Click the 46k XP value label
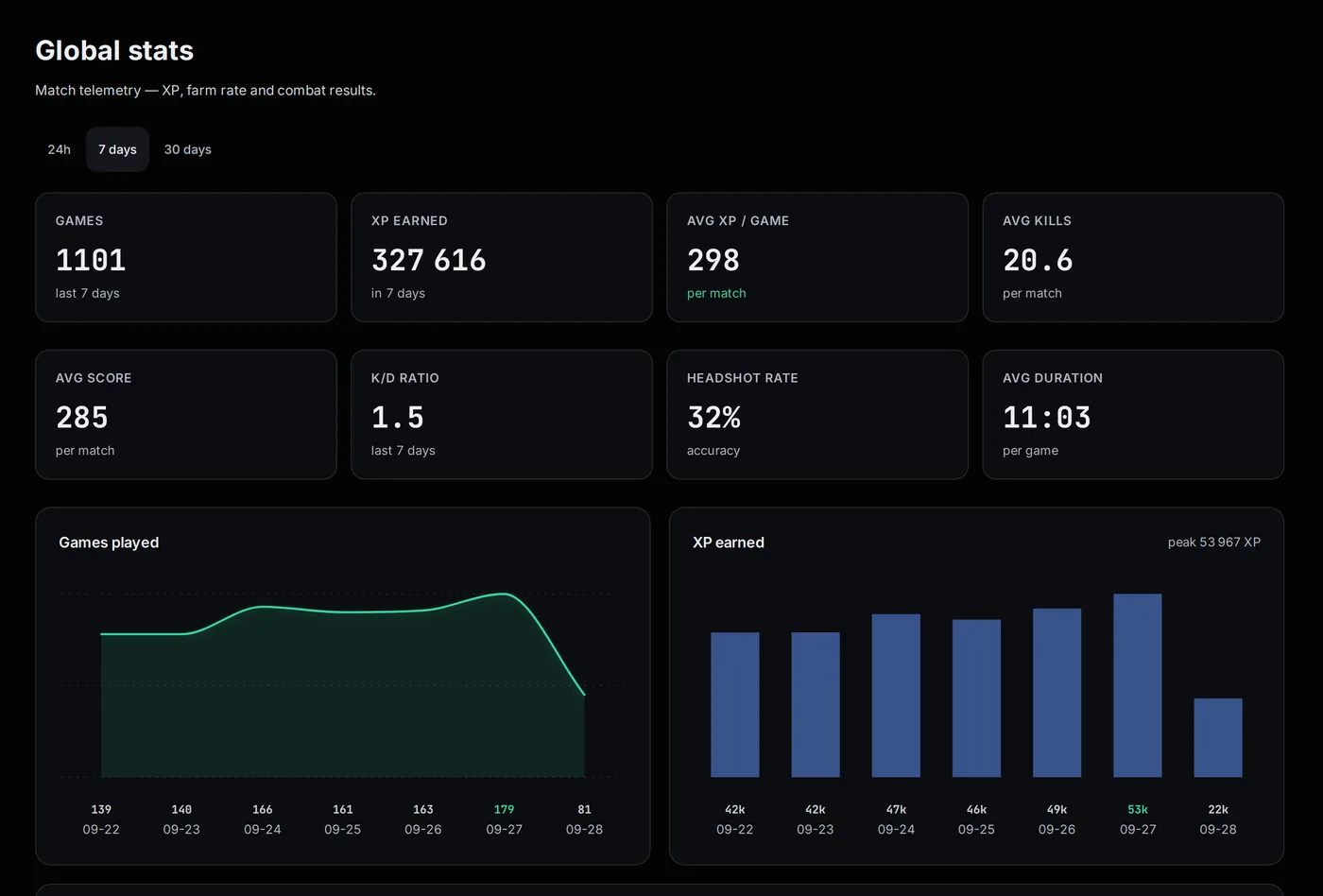 coord(976,809)
